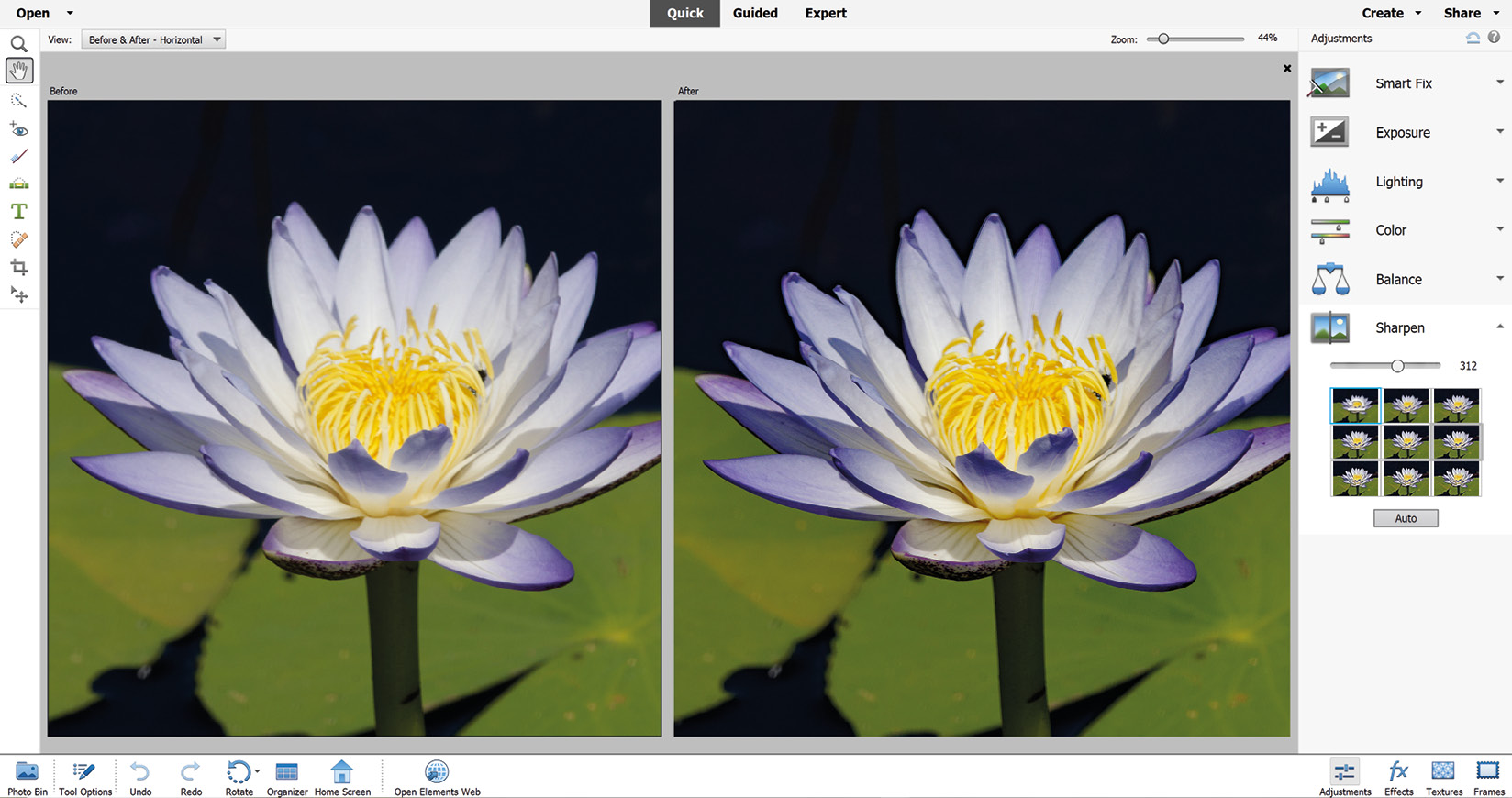Select middle-left sharpen preset thumbnail
Viewport: 1512px width, 798px height.
tap(1355, 442)
